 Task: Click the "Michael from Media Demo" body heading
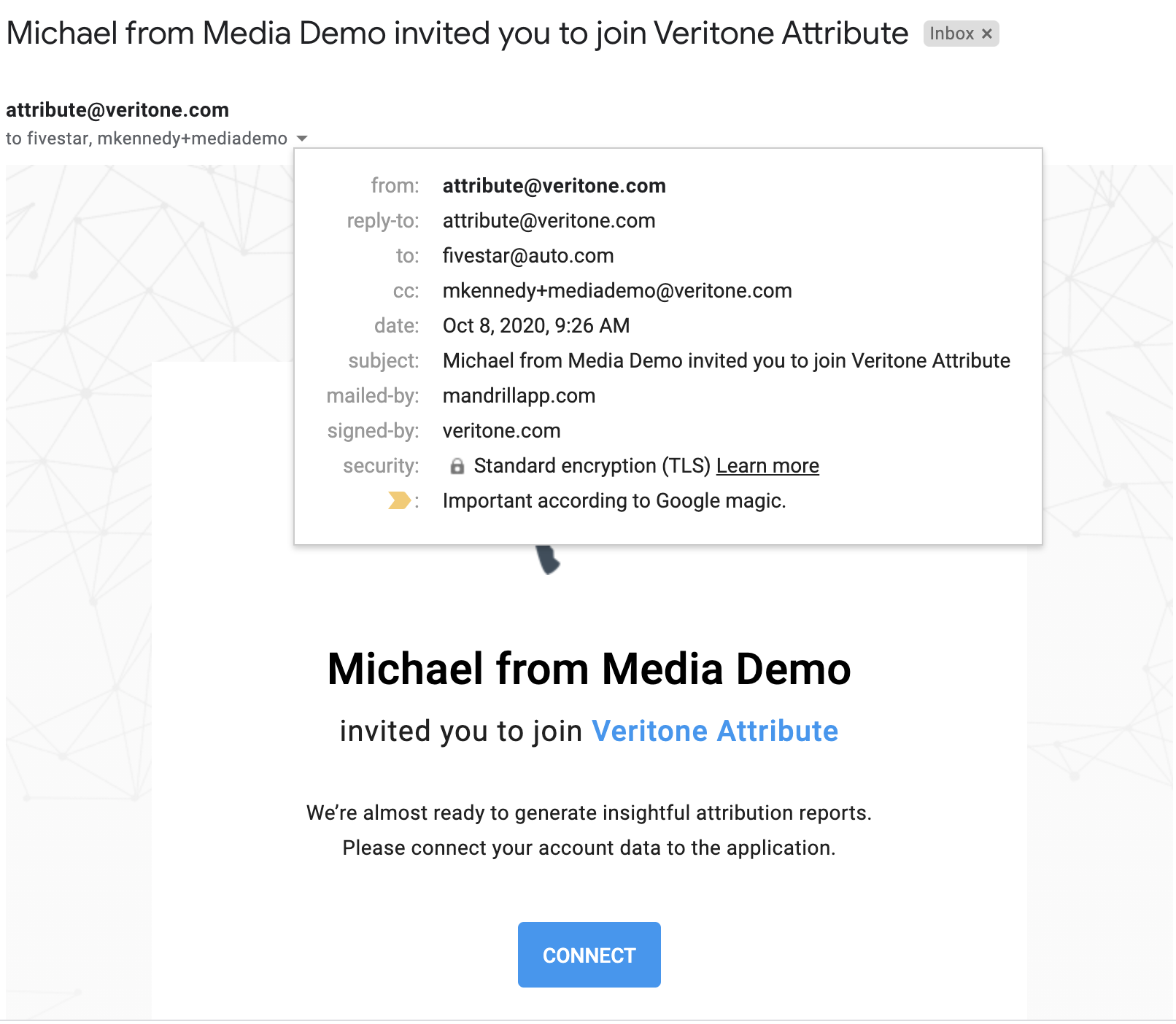(589, 669)
